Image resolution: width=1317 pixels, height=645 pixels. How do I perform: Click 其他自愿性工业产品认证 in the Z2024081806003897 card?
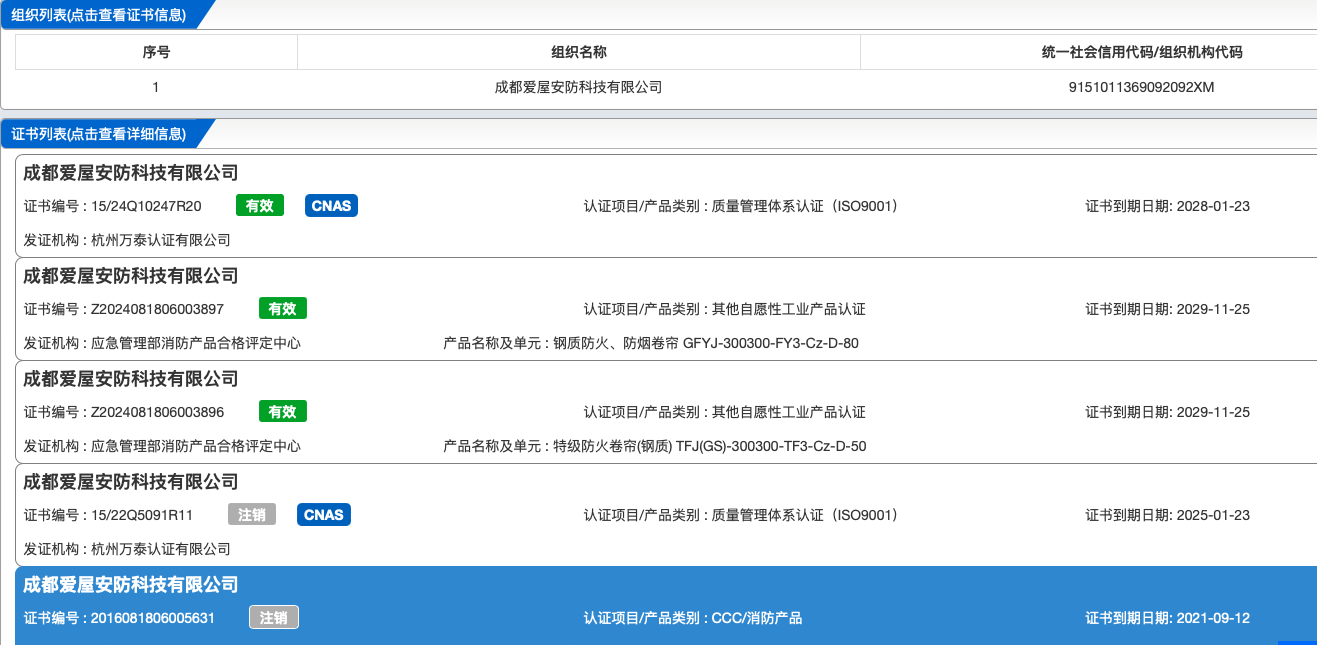[x=788, y=309]
